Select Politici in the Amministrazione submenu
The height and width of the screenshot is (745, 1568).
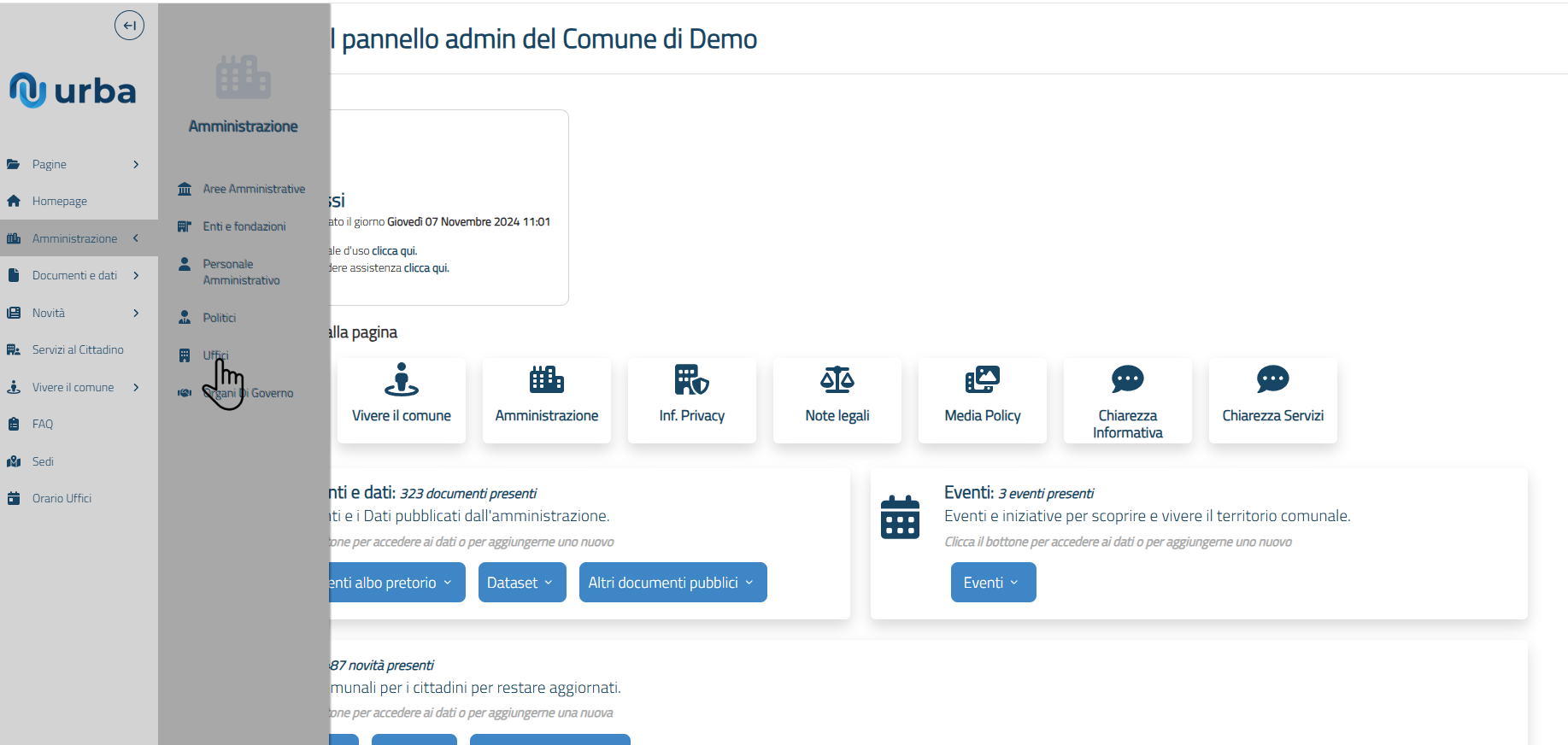point(219,318)
